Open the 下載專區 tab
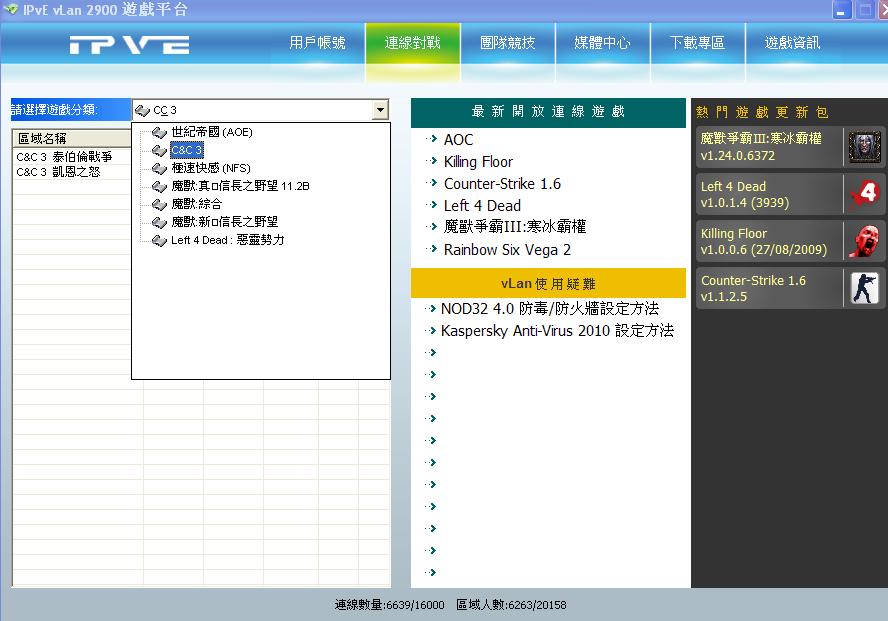This screenshot has width=888, height=621. 697,44
